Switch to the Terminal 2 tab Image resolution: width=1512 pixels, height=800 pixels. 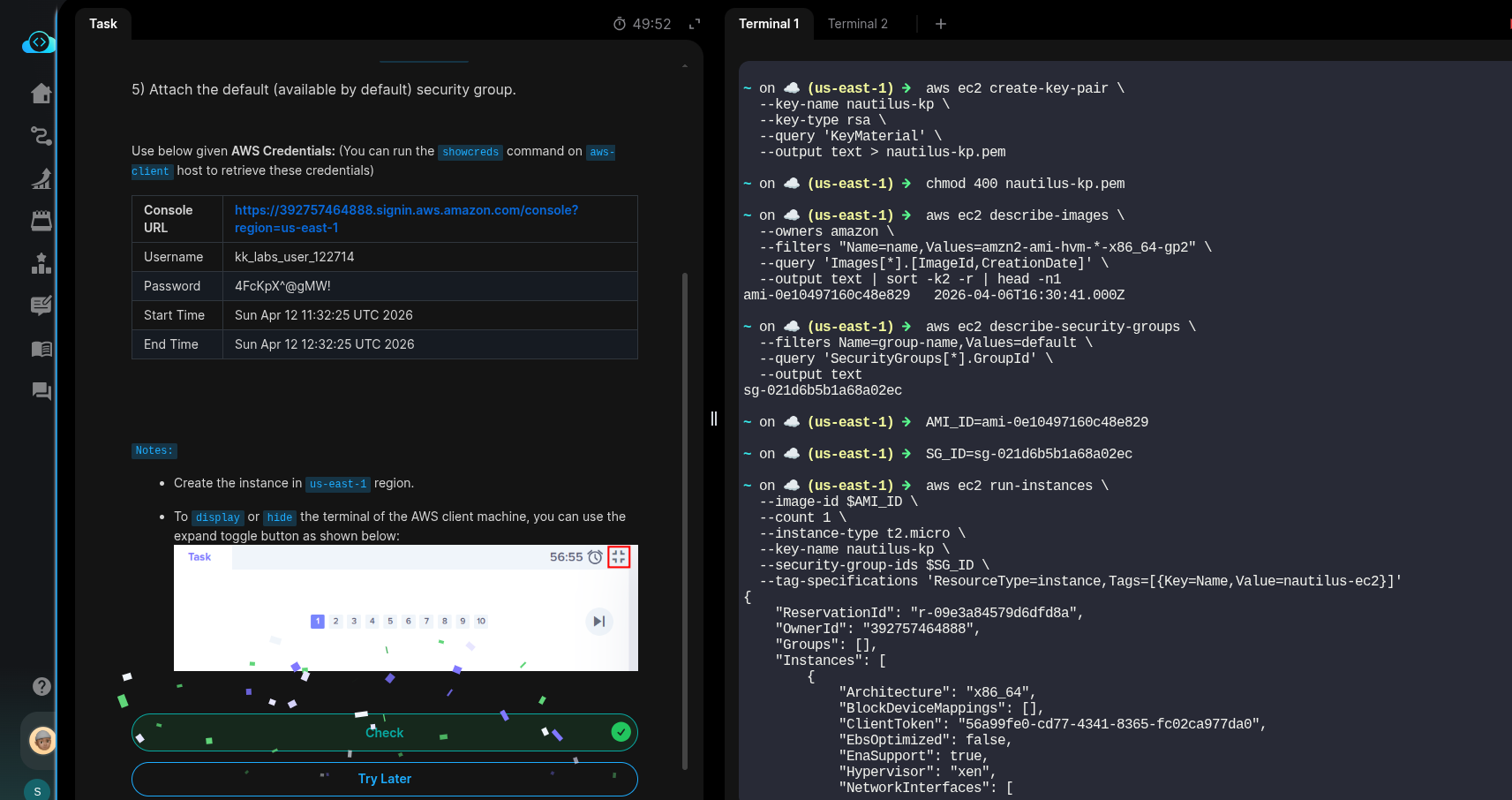click(x=857, y=24)
